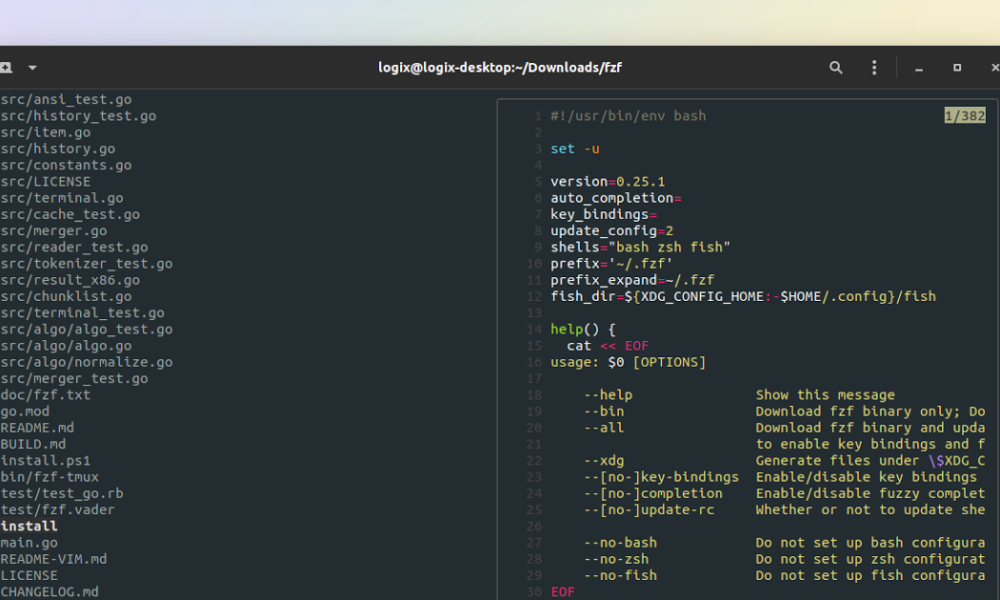Select doc/fzf.txt entry

coord(46,395)
